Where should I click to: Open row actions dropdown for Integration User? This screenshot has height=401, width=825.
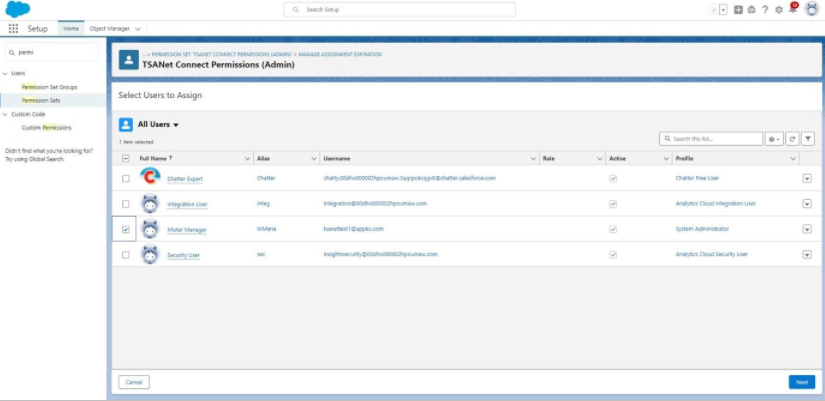click(807, 204)
